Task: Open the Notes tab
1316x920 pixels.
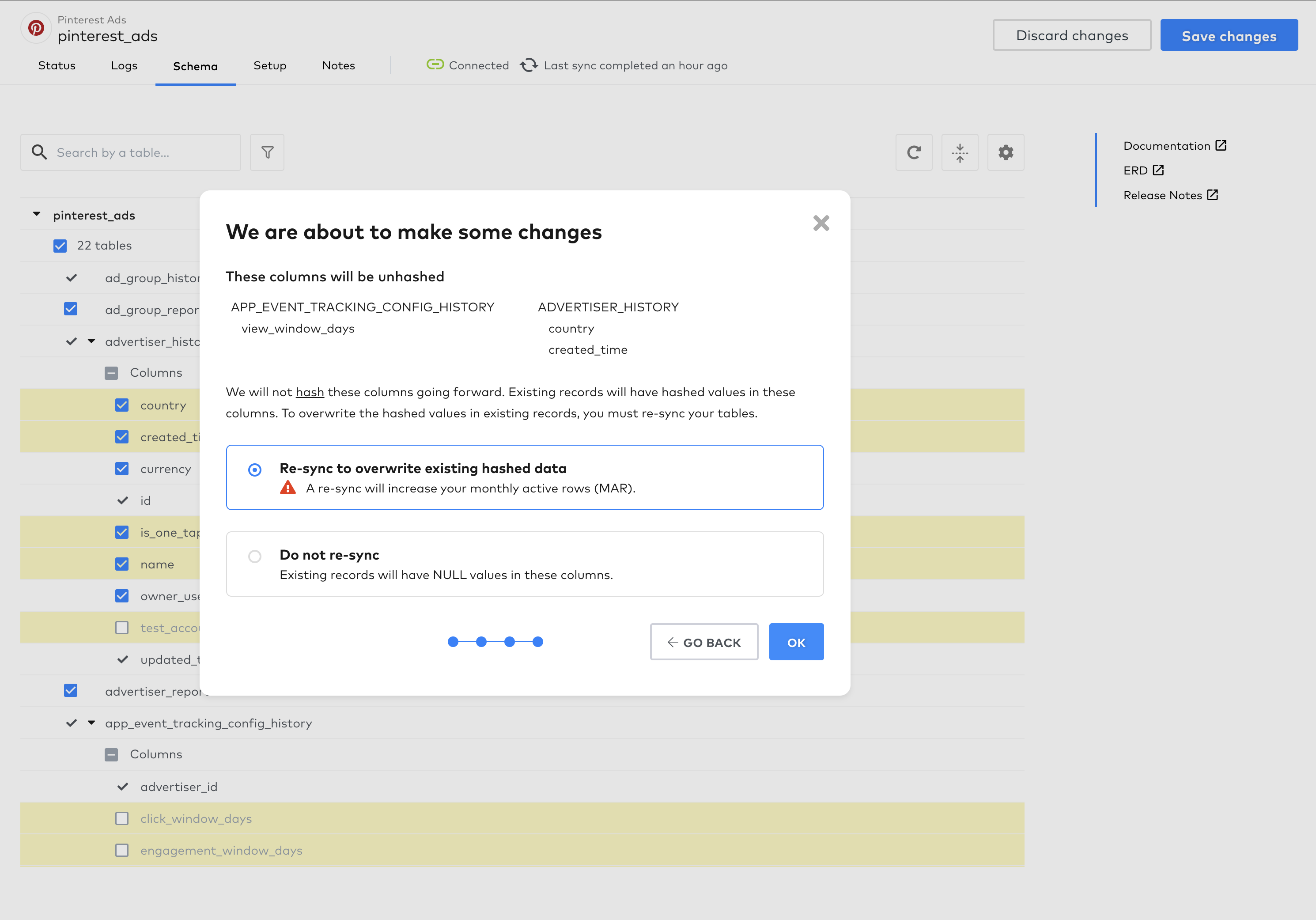Action: 339,65
